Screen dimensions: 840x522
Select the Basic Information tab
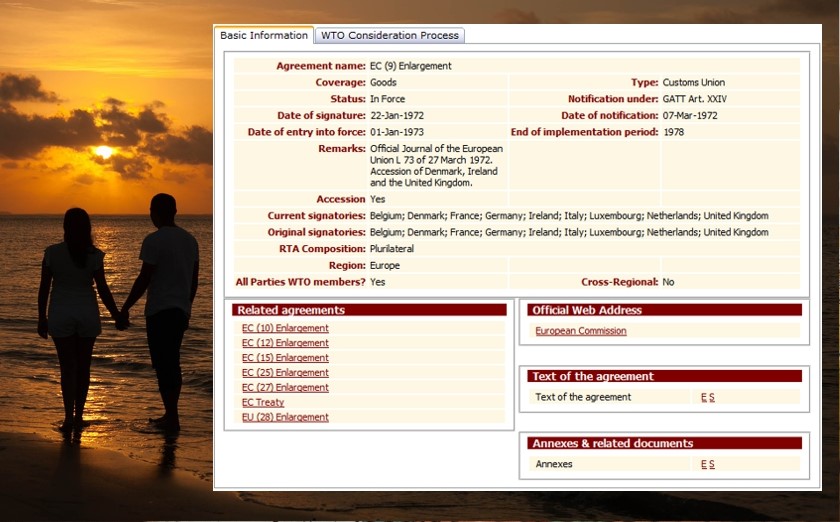point(264,36)
